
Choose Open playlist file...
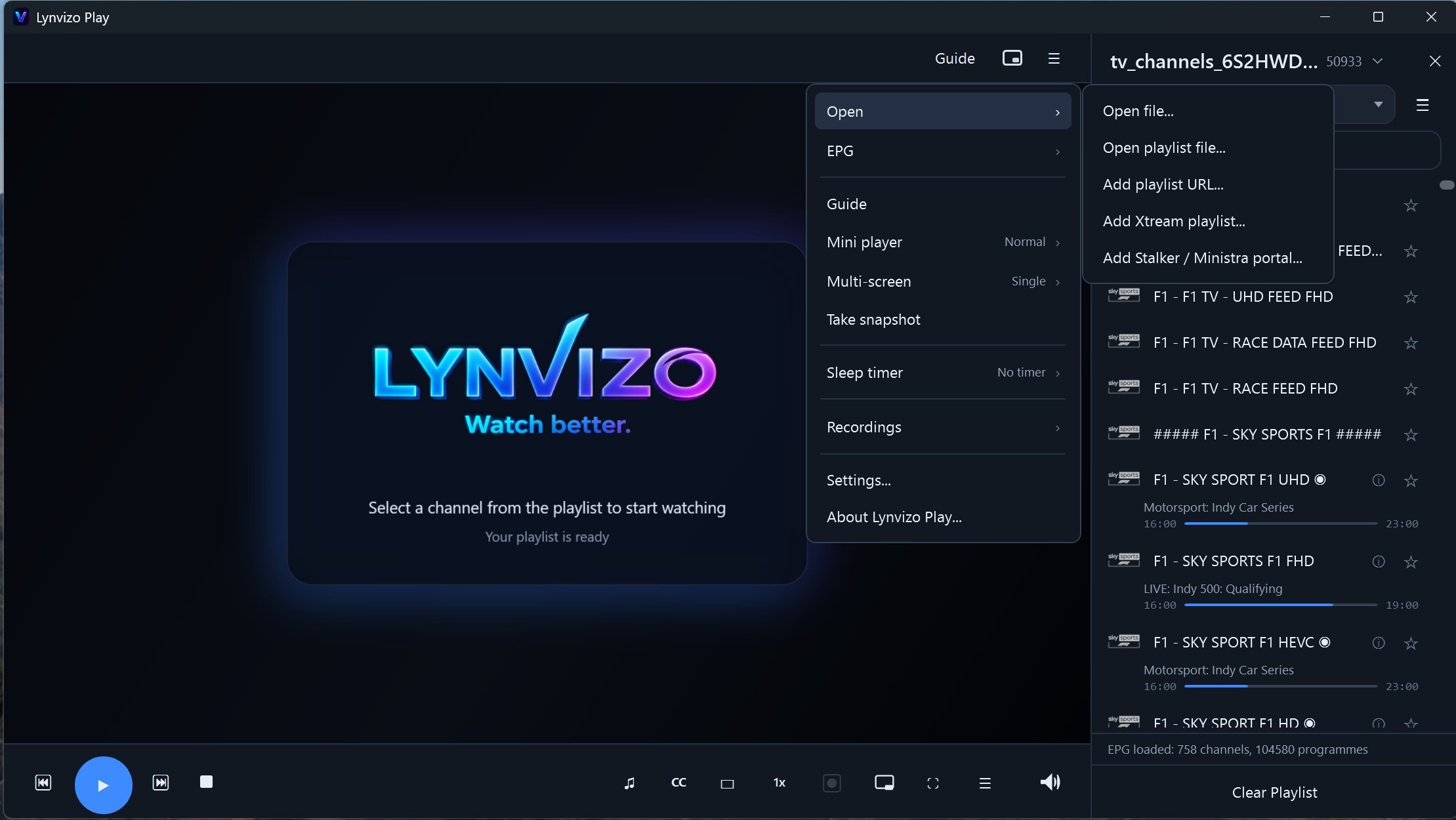click(1207, 148)
